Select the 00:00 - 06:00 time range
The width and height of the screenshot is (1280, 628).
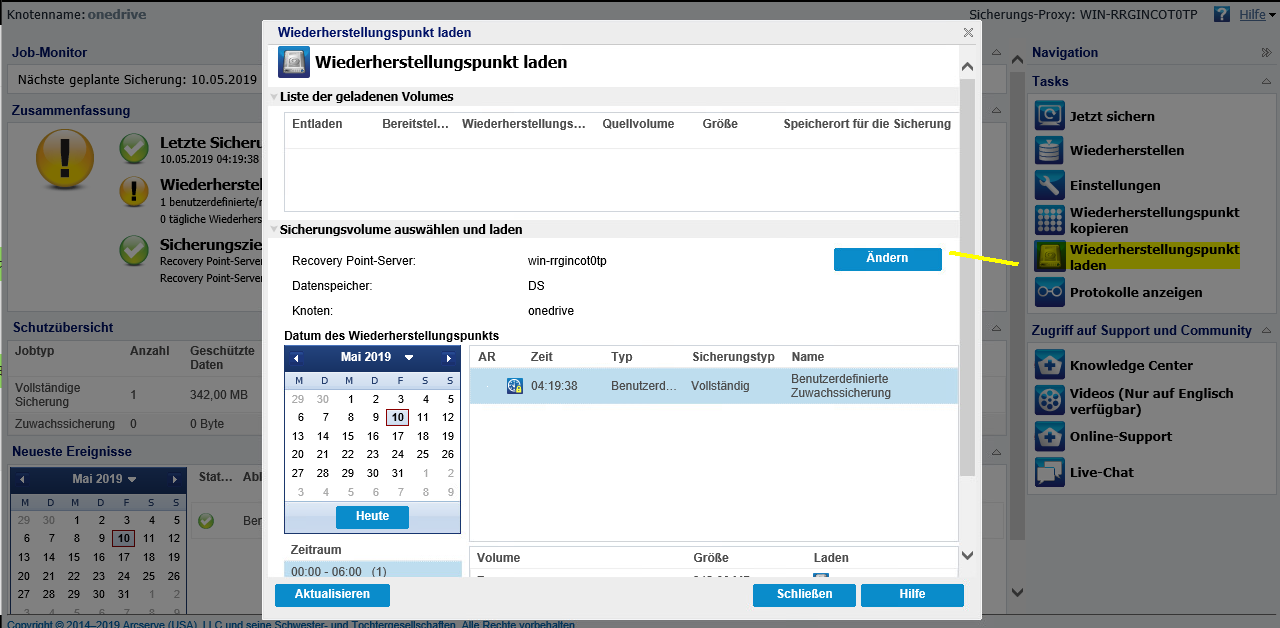click(x=373, y=572)
